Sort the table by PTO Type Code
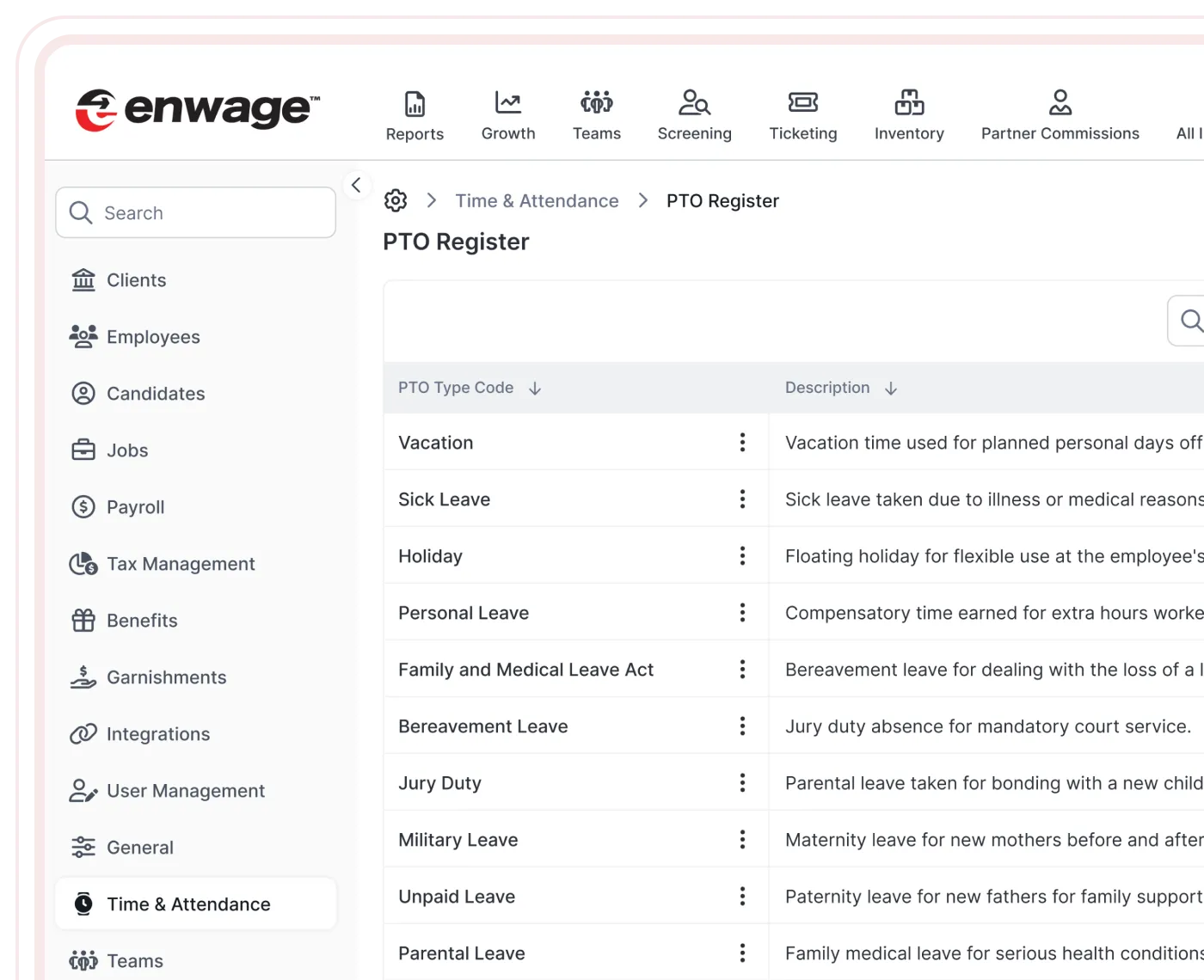 [x=535, y=388]
